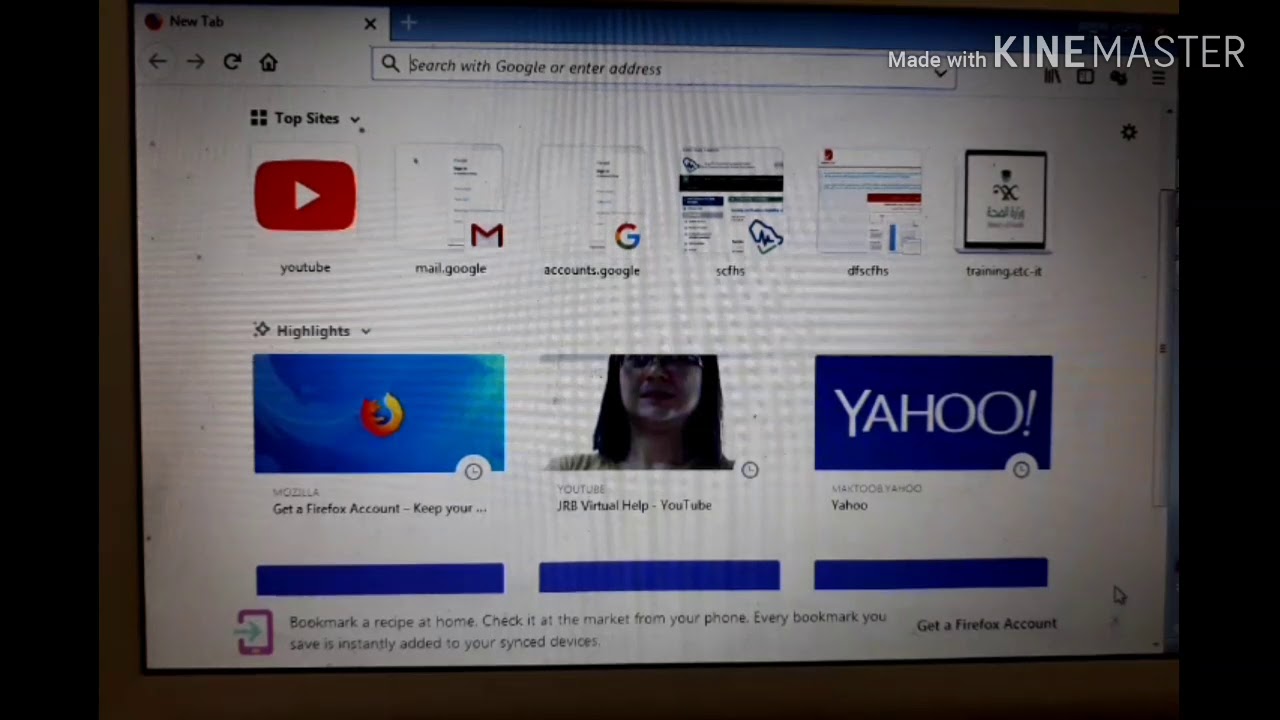This screenshot has width=1280, height=720.
Task: Open the youtube top site tile
Action: (305, 211)
